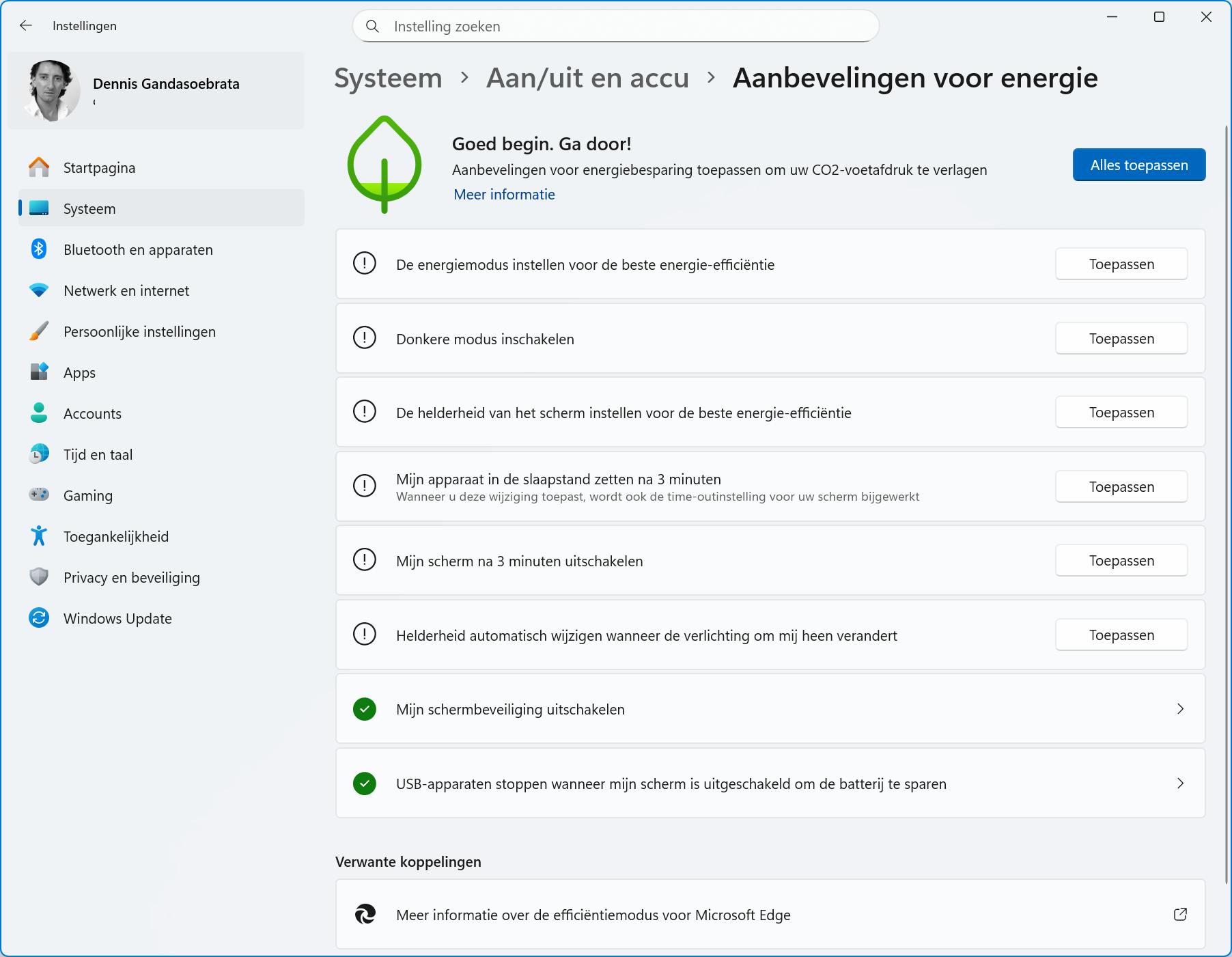
Task: Click the Gaming controller icon
Action: 39,495
